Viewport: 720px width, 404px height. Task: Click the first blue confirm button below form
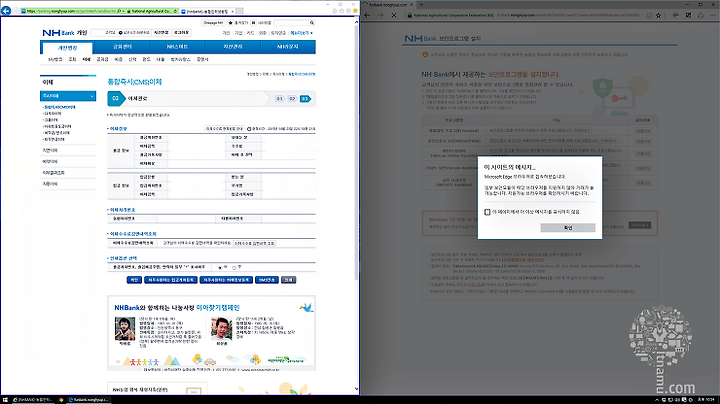(x=134, y=280)
